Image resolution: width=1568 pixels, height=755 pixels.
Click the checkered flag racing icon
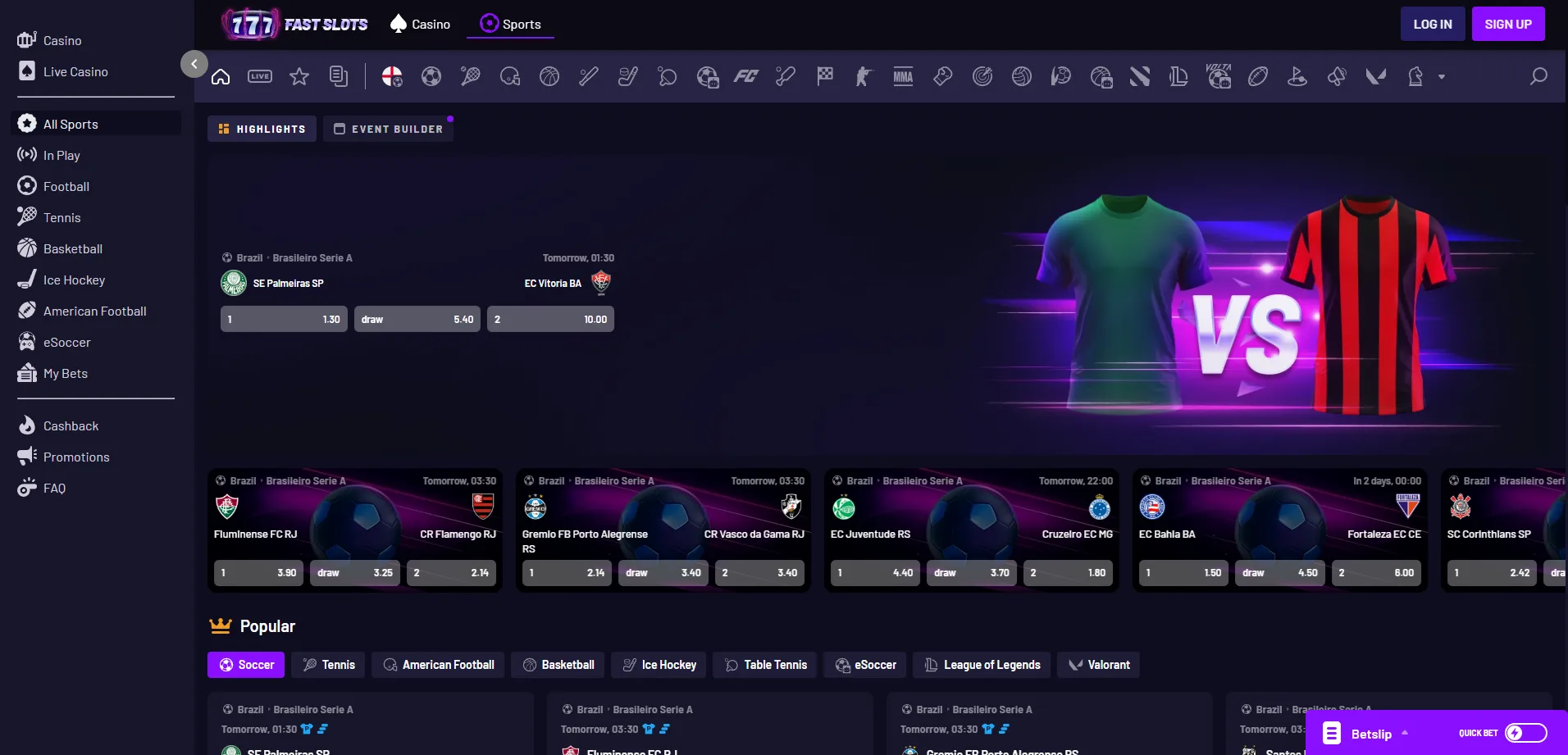tap(825, 77)
